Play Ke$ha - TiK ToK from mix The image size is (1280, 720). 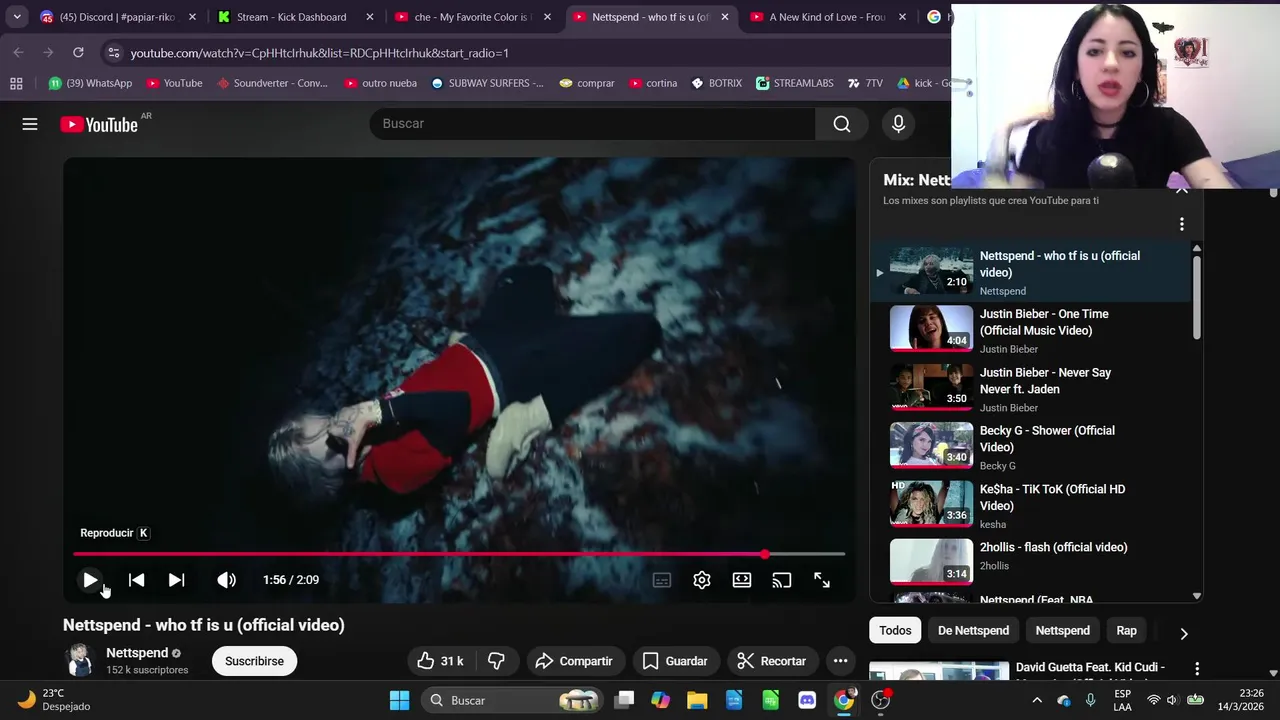click(1030, 506)
